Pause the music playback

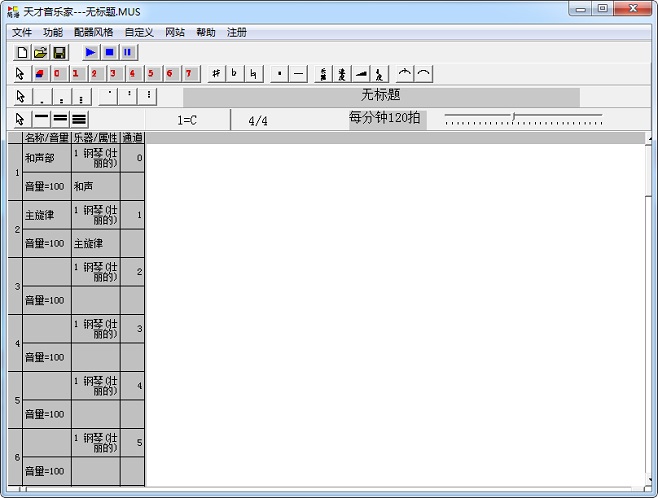point(128,52)
